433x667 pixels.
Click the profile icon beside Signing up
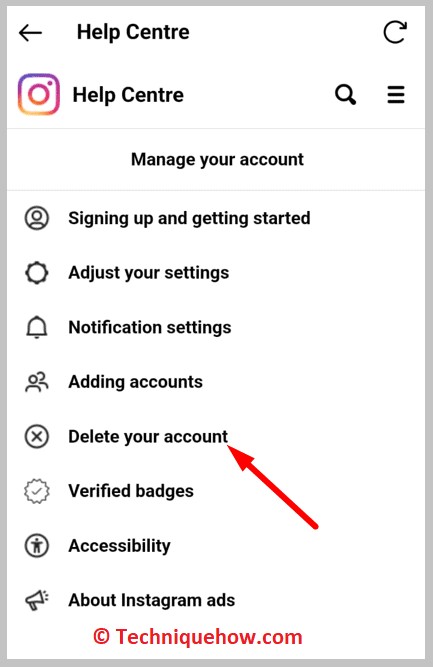pyautogui.click(x=37, y=218)
